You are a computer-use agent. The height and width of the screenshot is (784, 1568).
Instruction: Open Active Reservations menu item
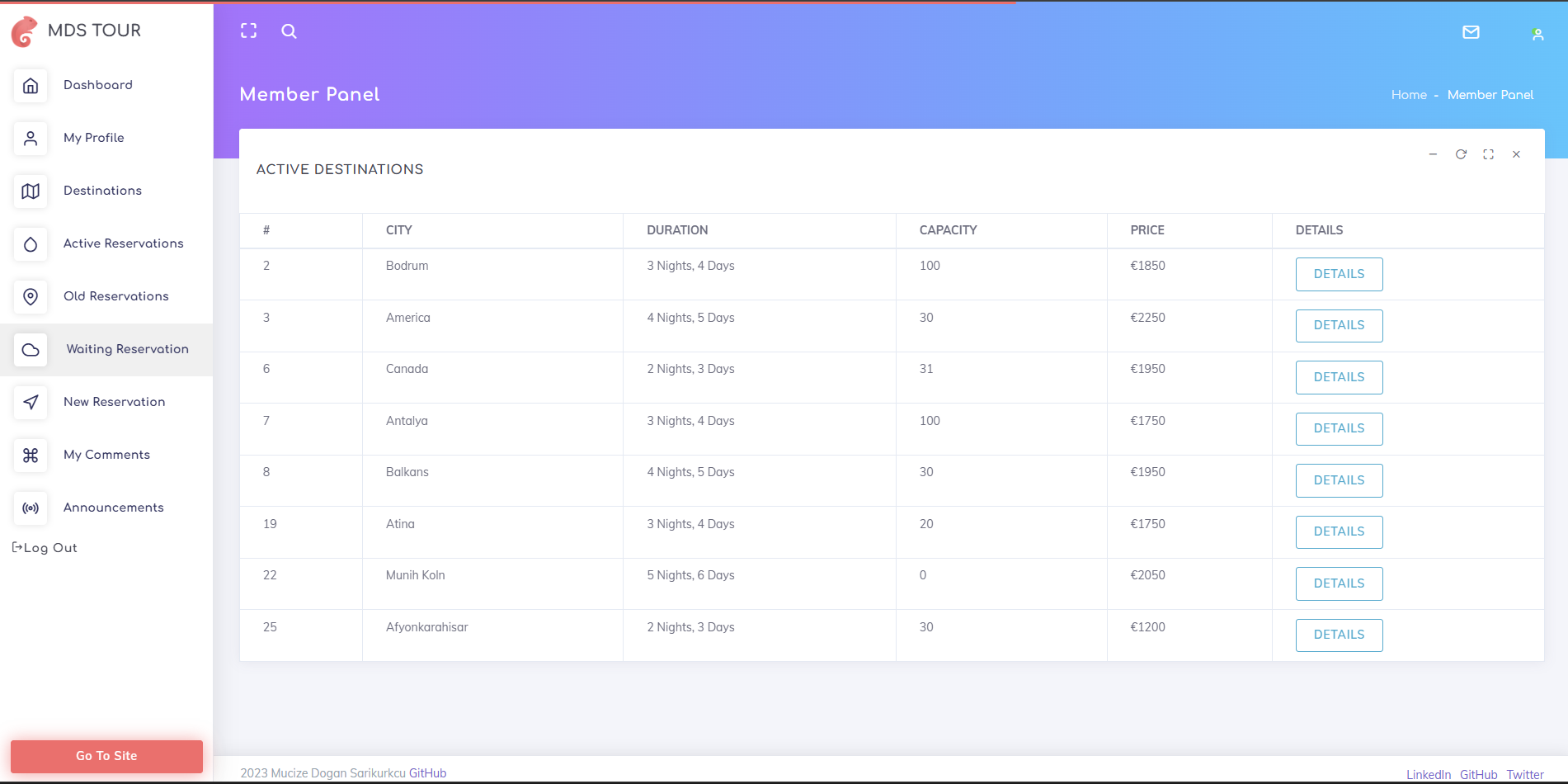[x=106, y=243]
